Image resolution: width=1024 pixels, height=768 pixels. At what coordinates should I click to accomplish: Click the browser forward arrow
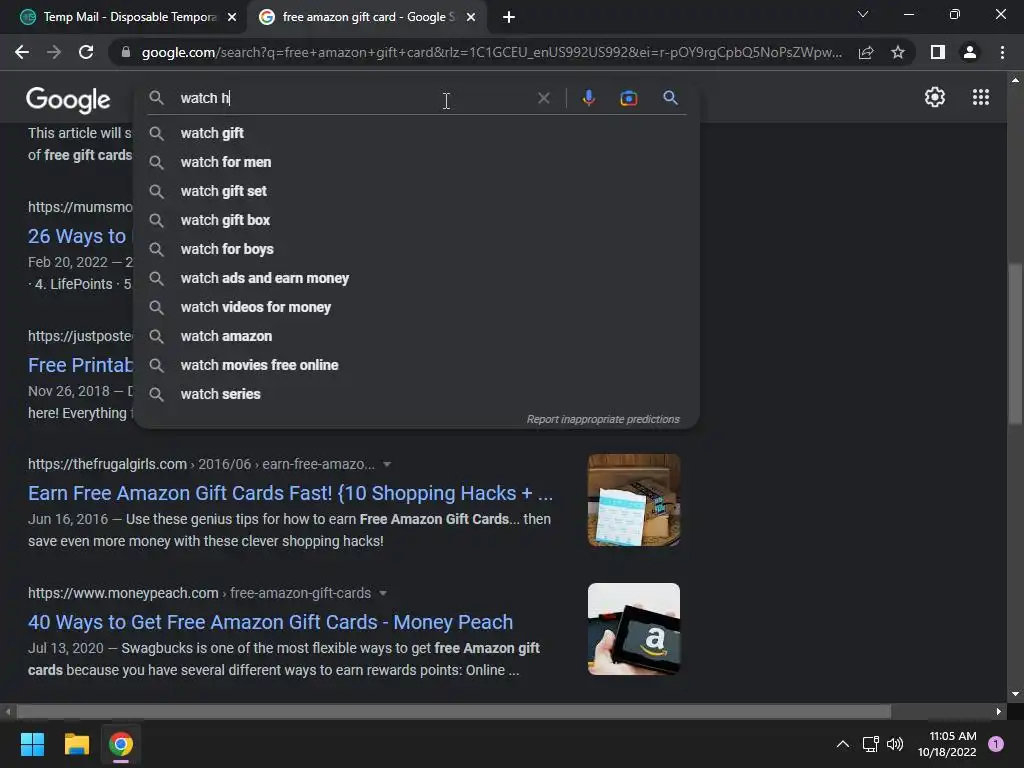click(54, 52)
